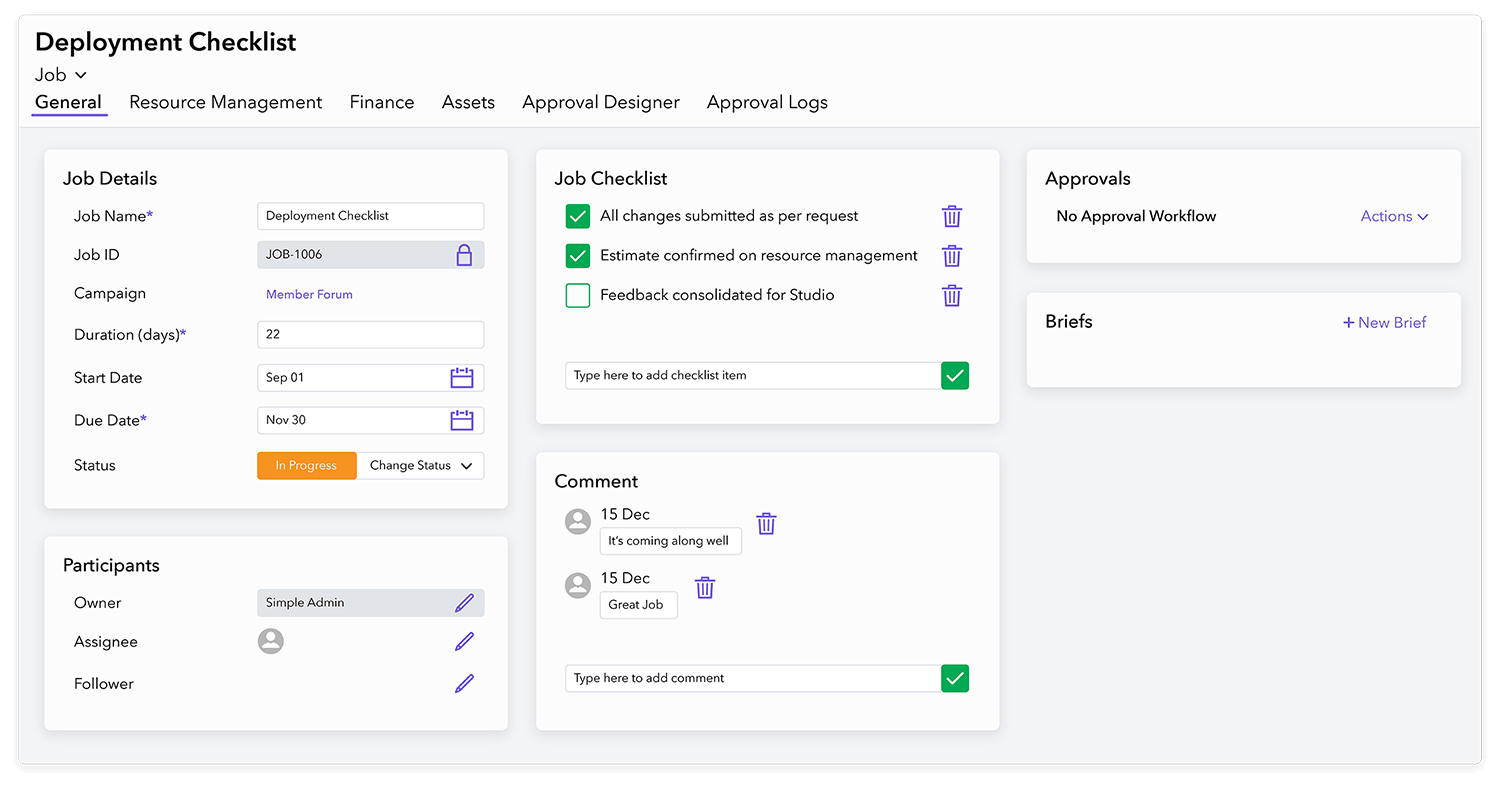Image resolution: width=1500 pixels, height=786 pixels.
Task: Open the Finance tab
Action: pyautogui.click(x=382, y=102)
